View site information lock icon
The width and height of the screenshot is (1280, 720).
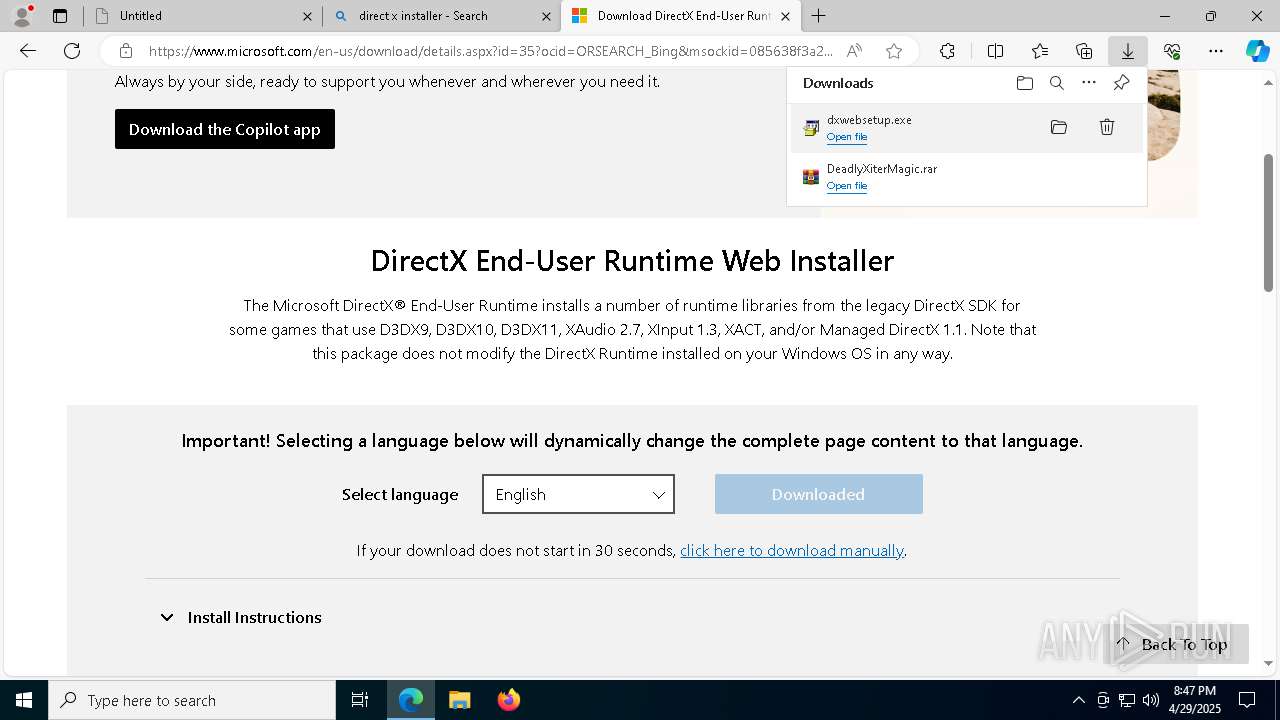(125, 51)
